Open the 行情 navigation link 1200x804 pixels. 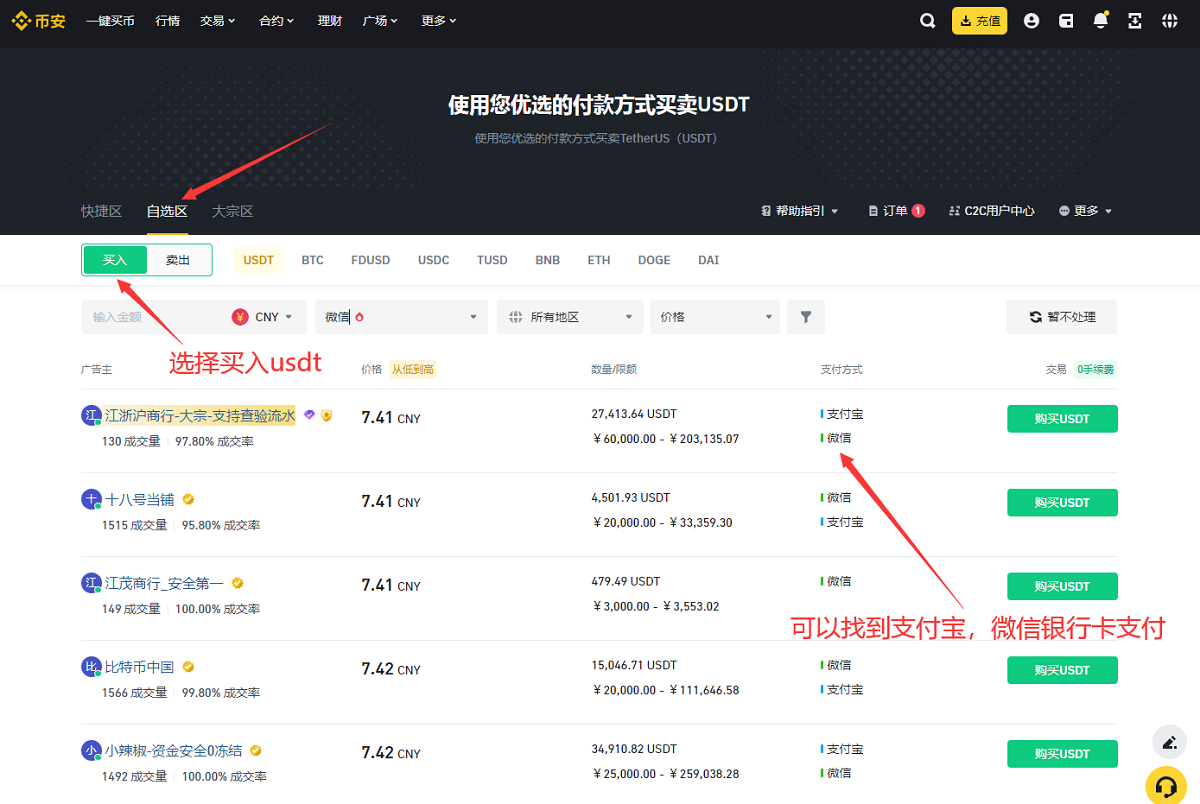[x=168, y=21]
